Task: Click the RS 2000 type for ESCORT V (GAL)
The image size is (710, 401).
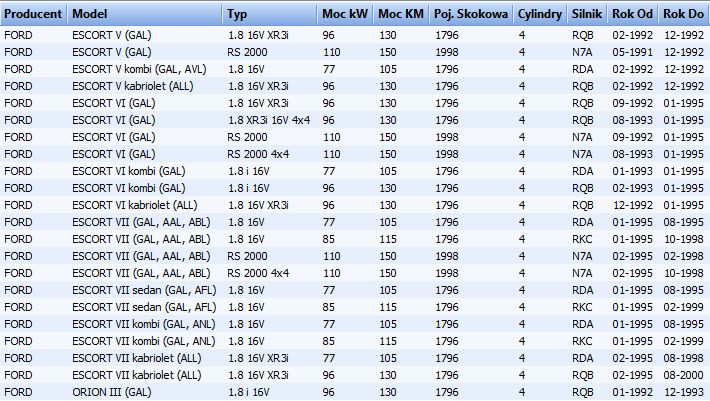Action: pyautogui.click(x=247, y=53)
